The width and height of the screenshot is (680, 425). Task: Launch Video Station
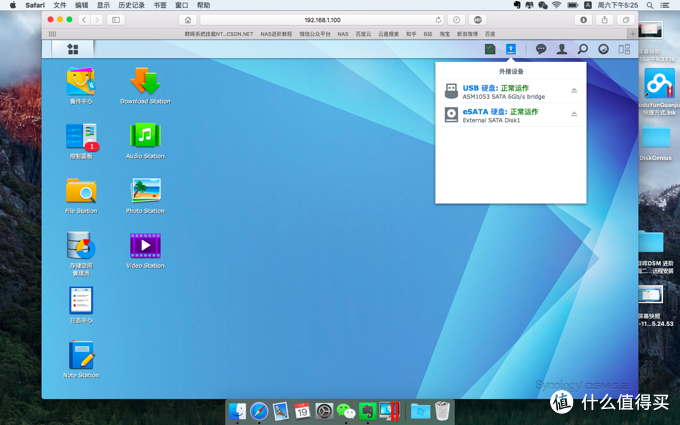click(145, 245)
